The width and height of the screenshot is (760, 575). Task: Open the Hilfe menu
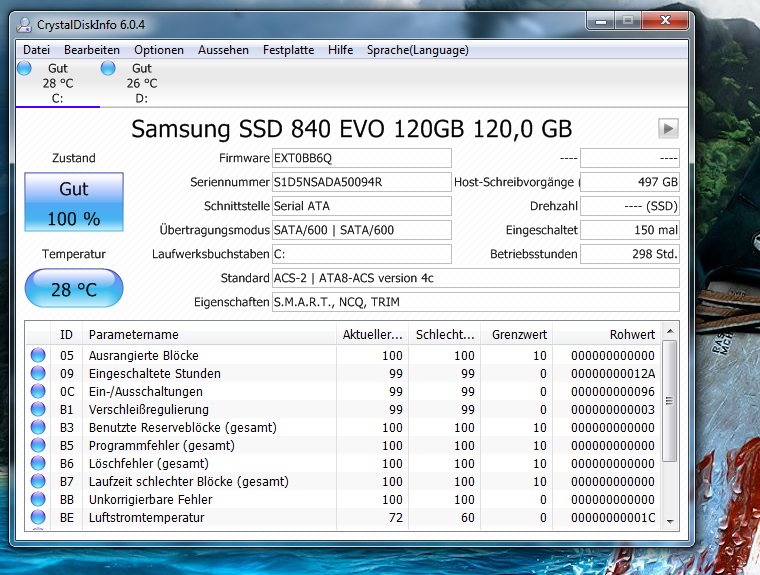[340, 50]
